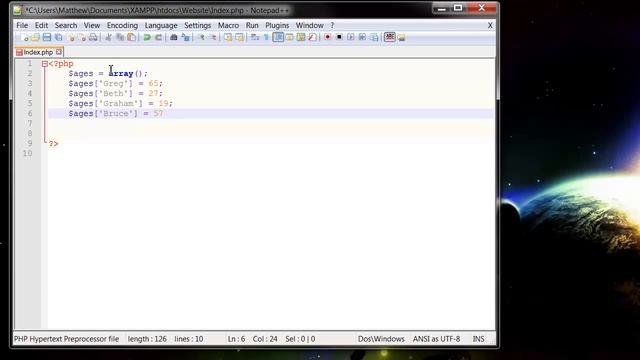Open the Run menu

coord(252,25)
